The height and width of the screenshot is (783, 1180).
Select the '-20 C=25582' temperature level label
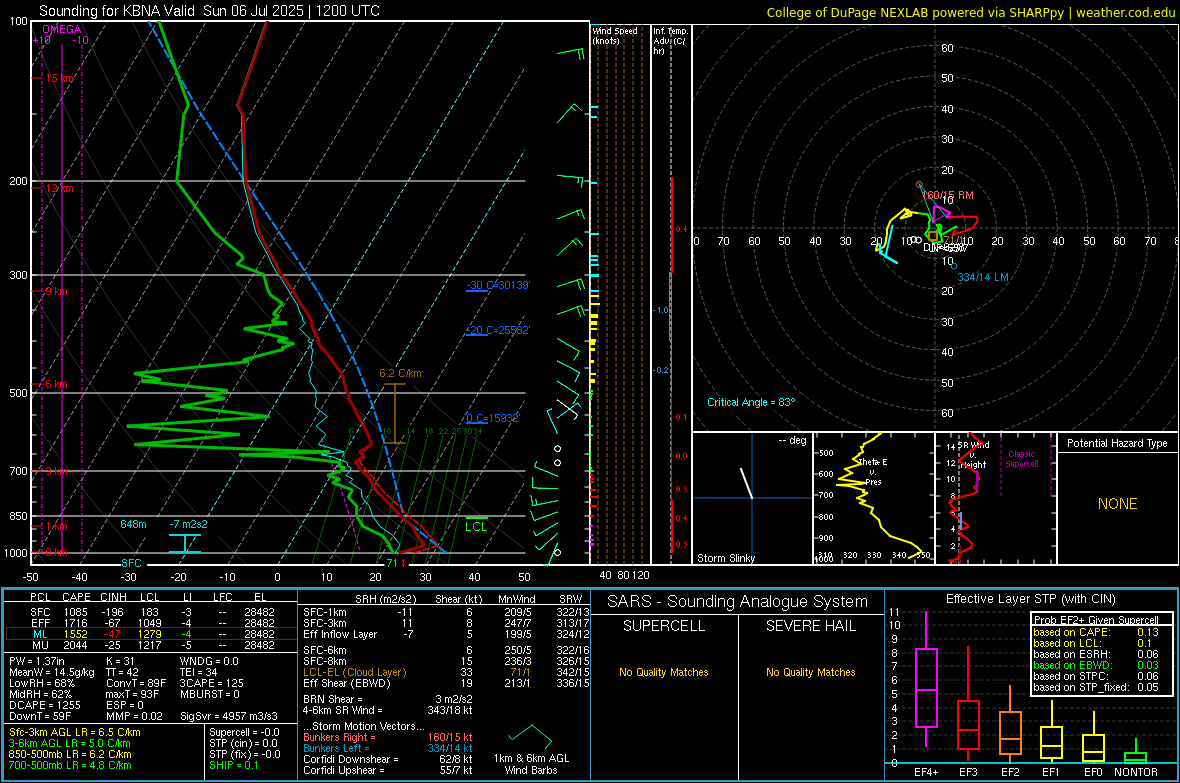498,331
